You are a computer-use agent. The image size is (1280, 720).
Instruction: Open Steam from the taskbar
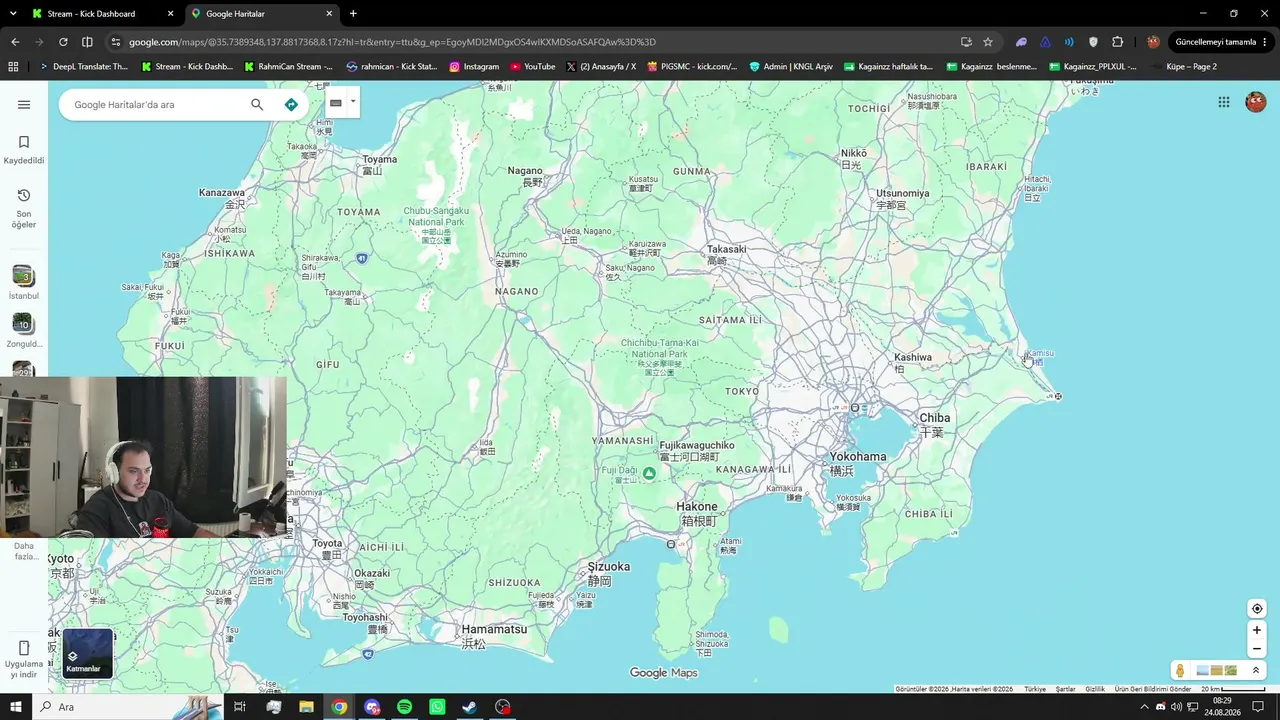(469, 707)
